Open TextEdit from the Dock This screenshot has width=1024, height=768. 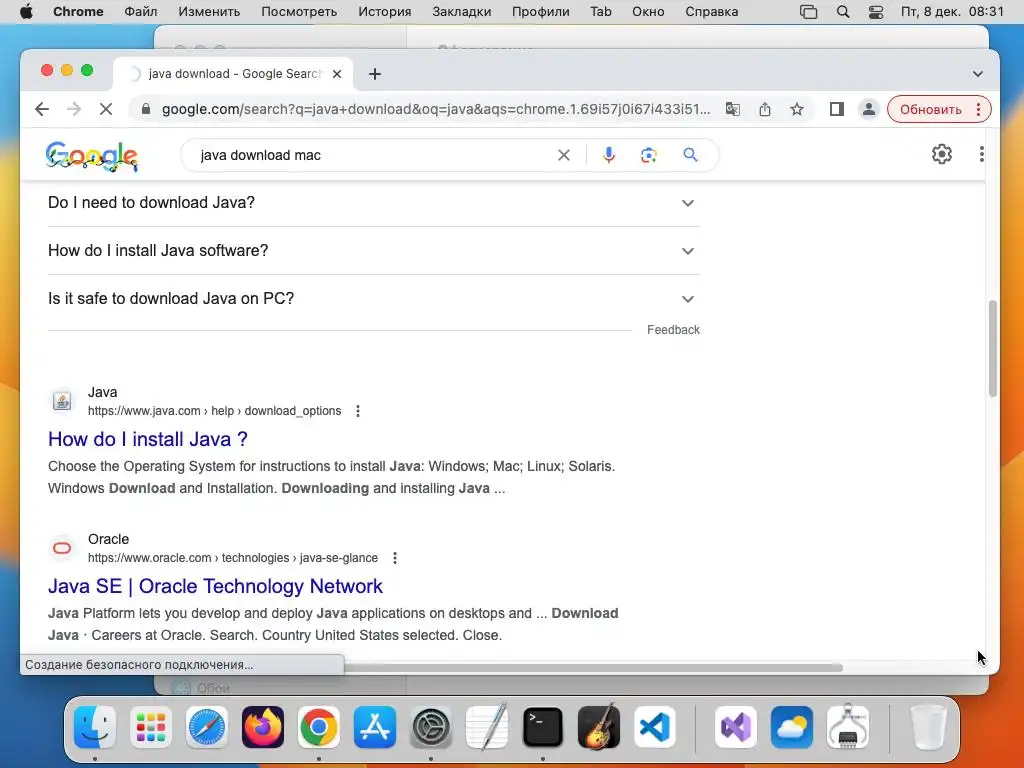pos(487,727)
